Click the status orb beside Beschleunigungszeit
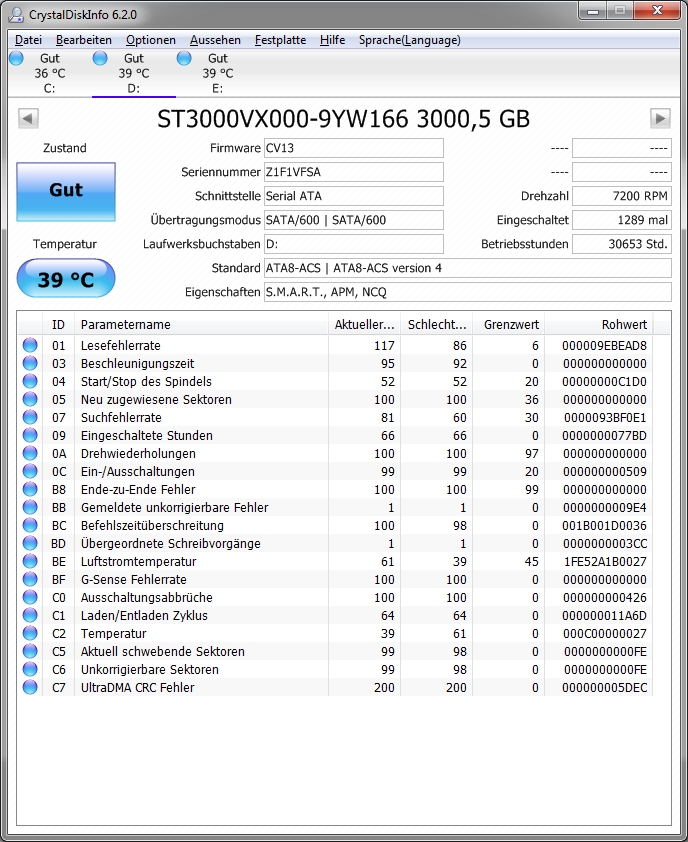Viewport: 688px width, 842px height. tap(30, 364)
